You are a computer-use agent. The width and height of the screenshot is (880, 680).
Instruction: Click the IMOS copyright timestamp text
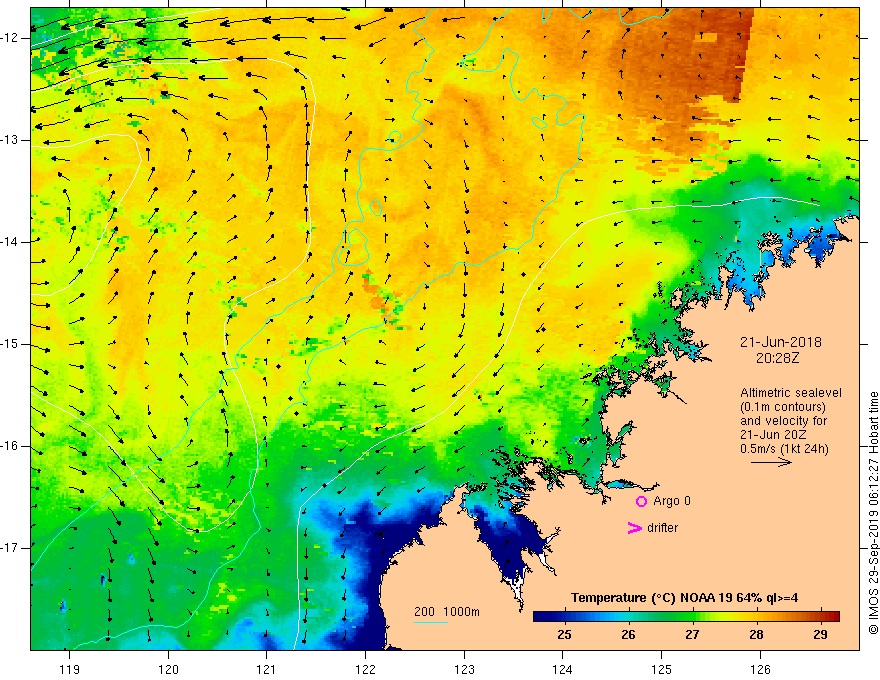pos(873,513)
